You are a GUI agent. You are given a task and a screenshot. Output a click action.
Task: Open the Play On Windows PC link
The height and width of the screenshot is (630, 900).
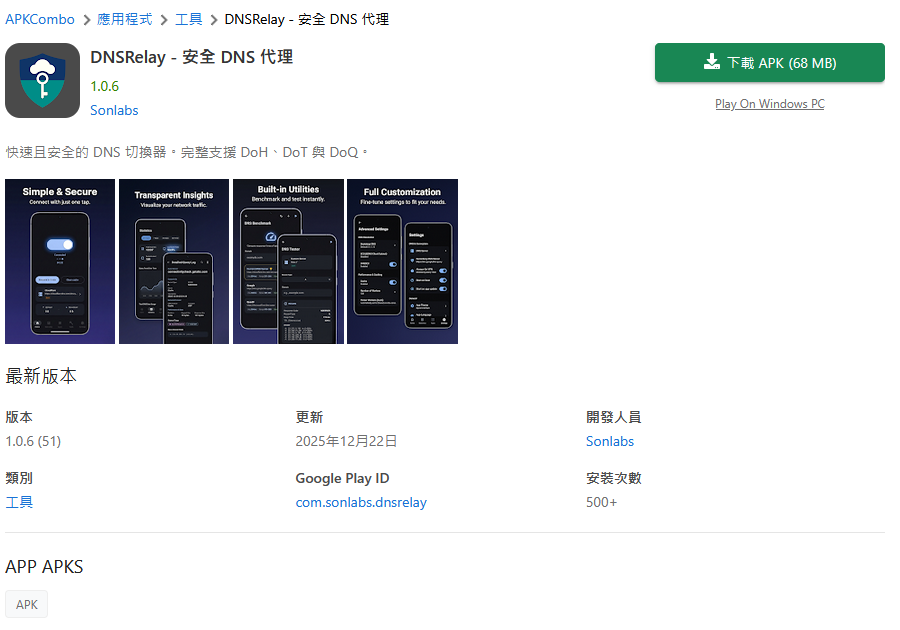(x=769, y=104)
